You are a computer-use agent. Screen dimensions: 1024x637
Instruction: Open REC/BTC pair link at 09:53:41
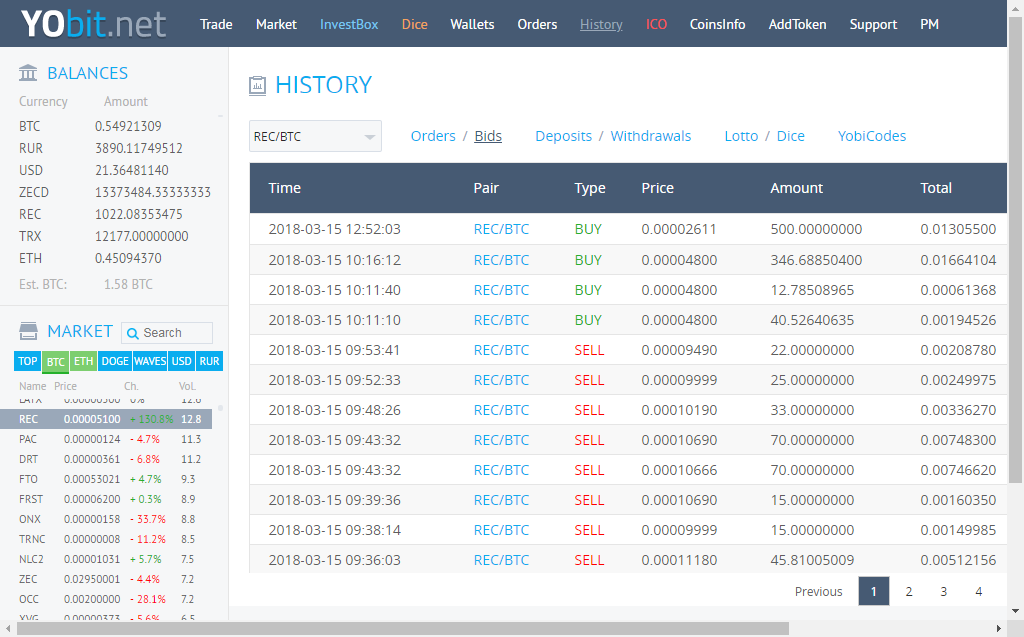(501, 350)
